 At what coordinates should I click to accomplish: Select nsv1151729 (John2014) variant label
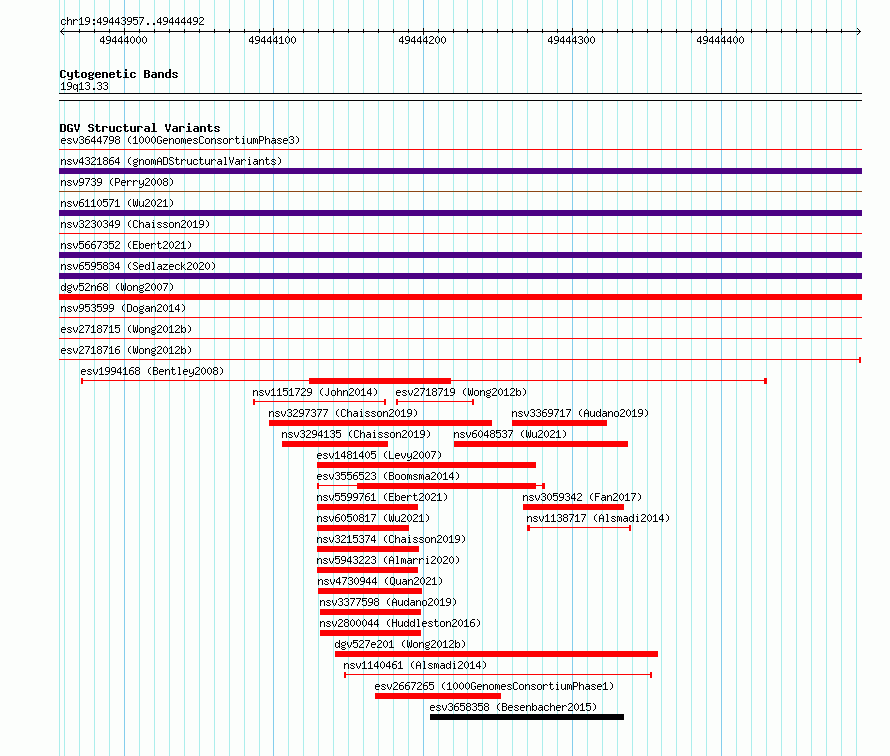(315, 392)
